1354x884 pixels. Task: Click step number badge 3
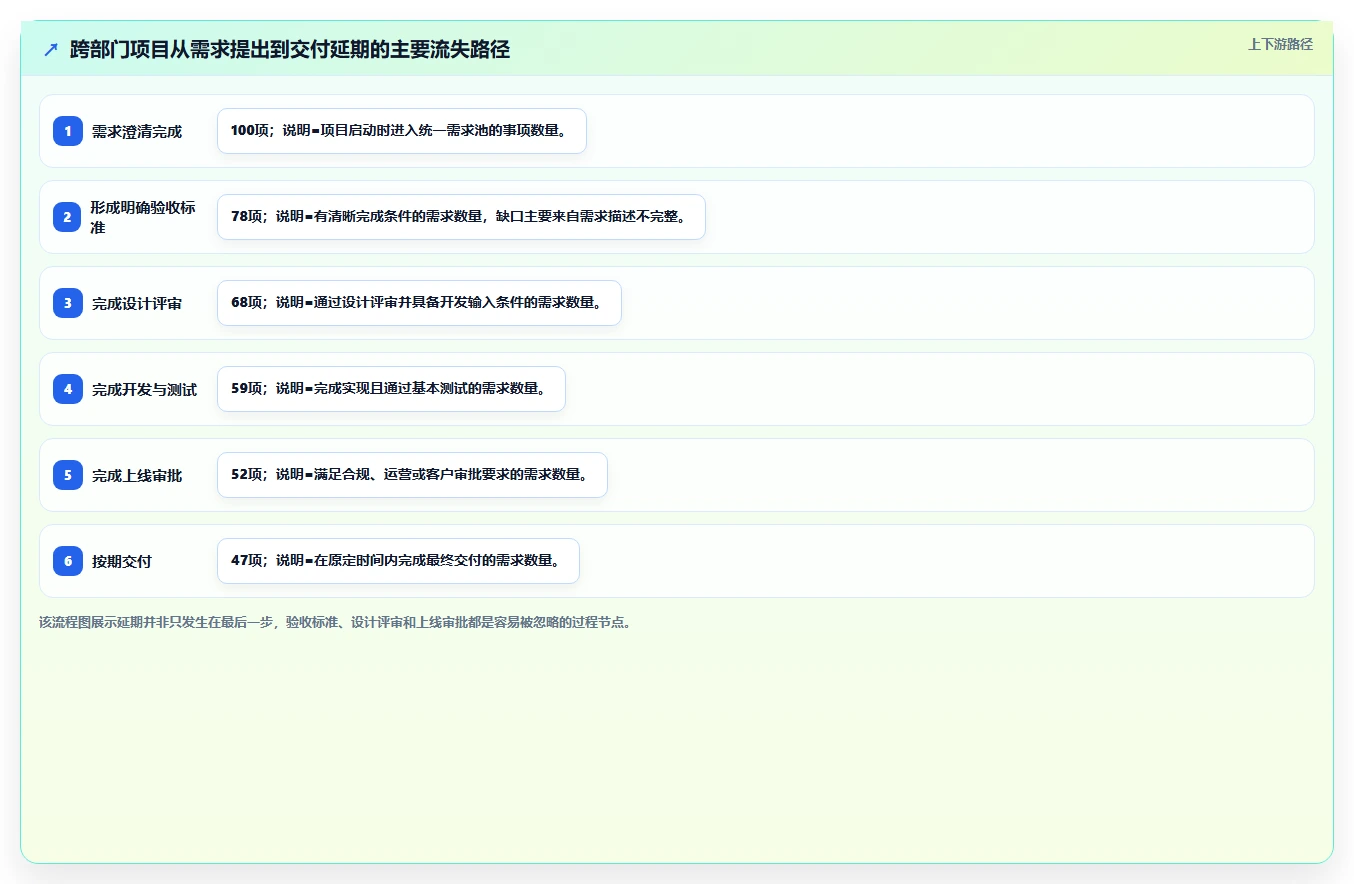[x=68, y=303]
